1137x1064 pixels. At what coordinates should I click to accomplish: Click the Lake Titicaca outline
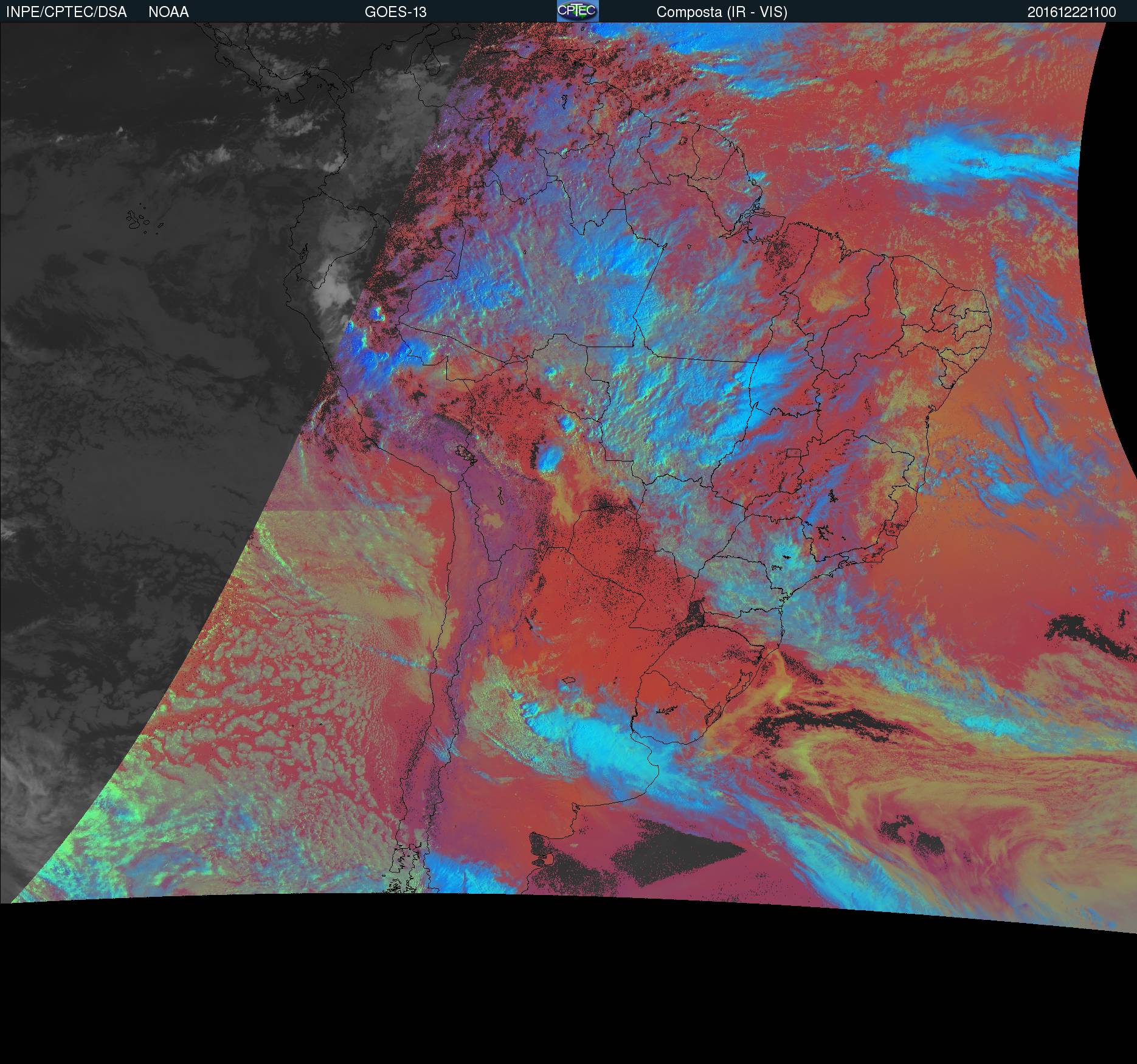coord(466,454)
